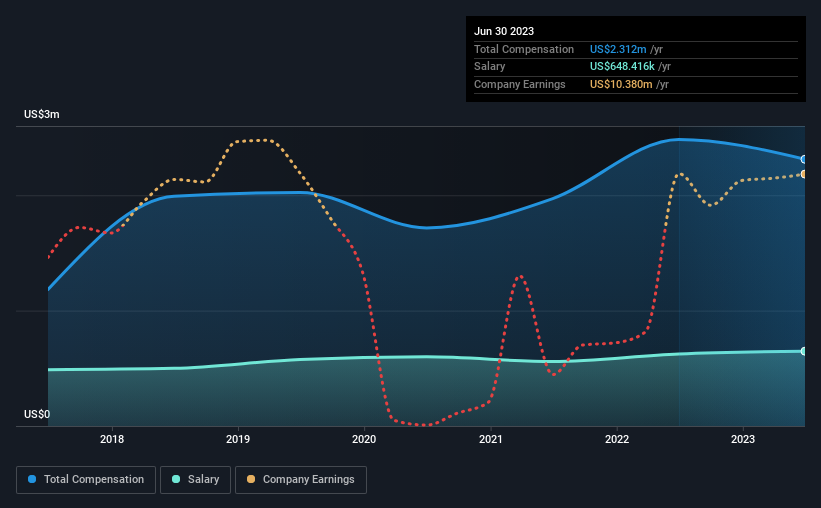Image resolution: width=821 pixels, height=508 pixels.
Task: Click the Company Earnings tooltip row label
Action: 519,84
